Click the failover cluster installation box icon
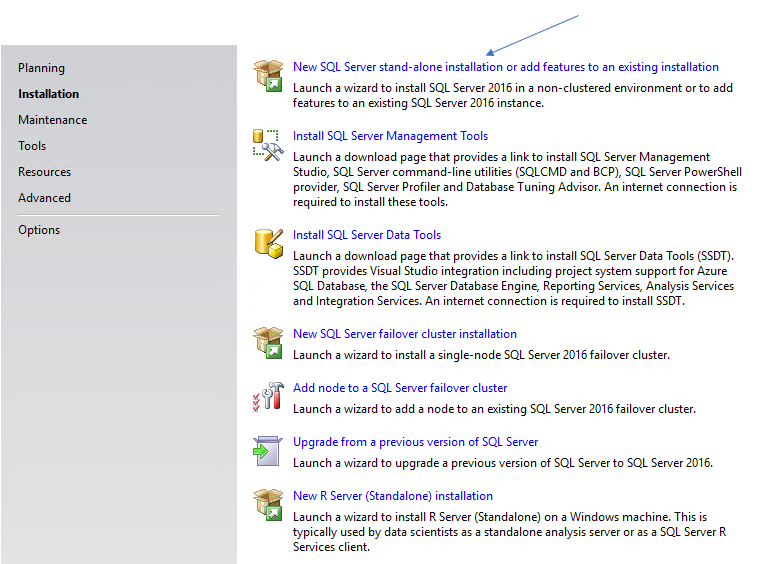Image resolution: width=768 pixels, height=564 pixels. pyautogui.click(x=269, y=342)
